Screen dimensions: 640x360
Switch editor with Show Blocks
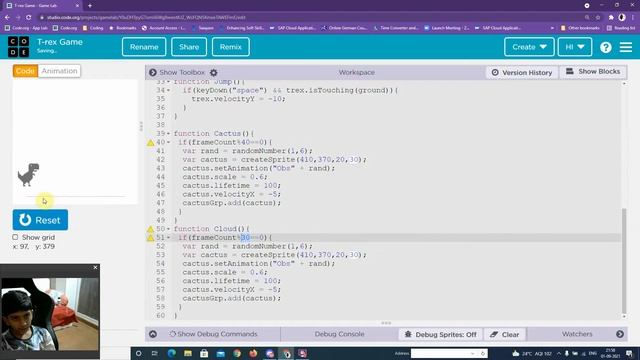tap(593, 71)
